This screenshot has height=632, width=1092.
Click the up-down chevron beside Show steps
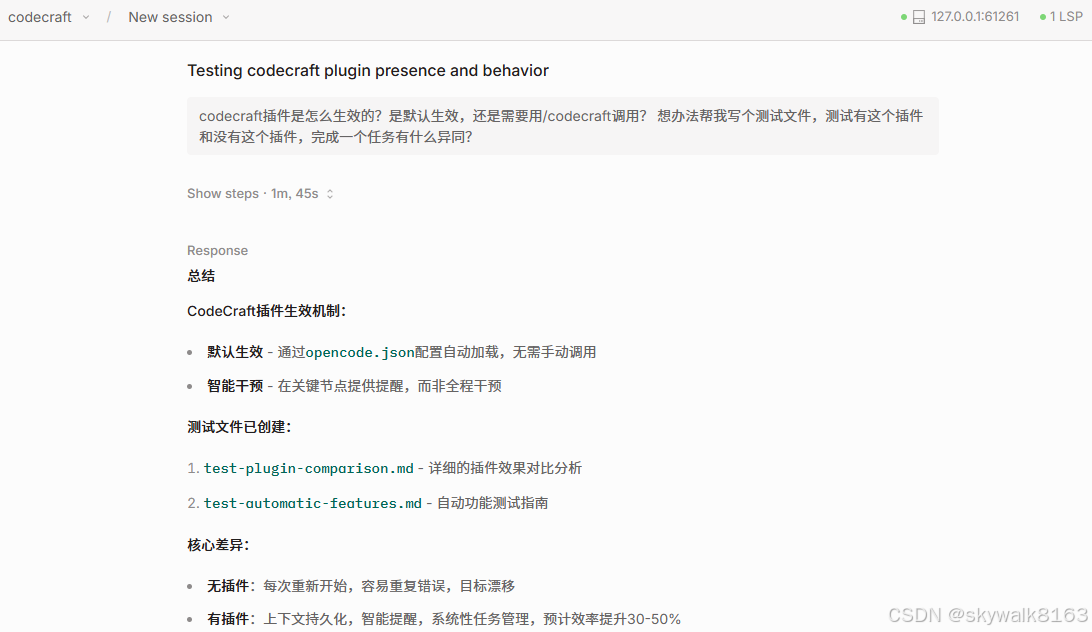pos(329,194)
